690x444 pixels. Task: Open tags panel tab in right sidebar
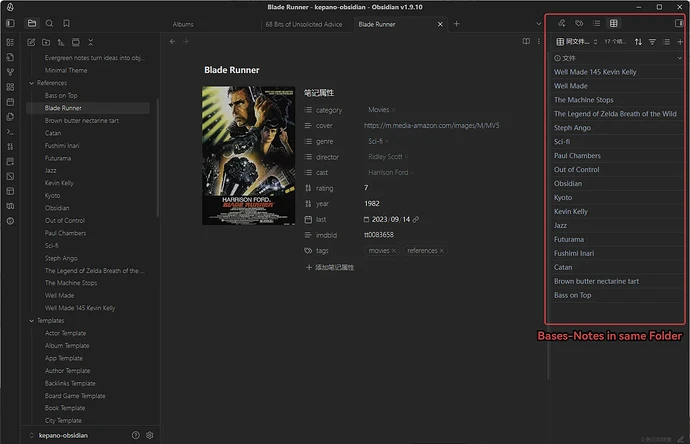coord(579,23)
